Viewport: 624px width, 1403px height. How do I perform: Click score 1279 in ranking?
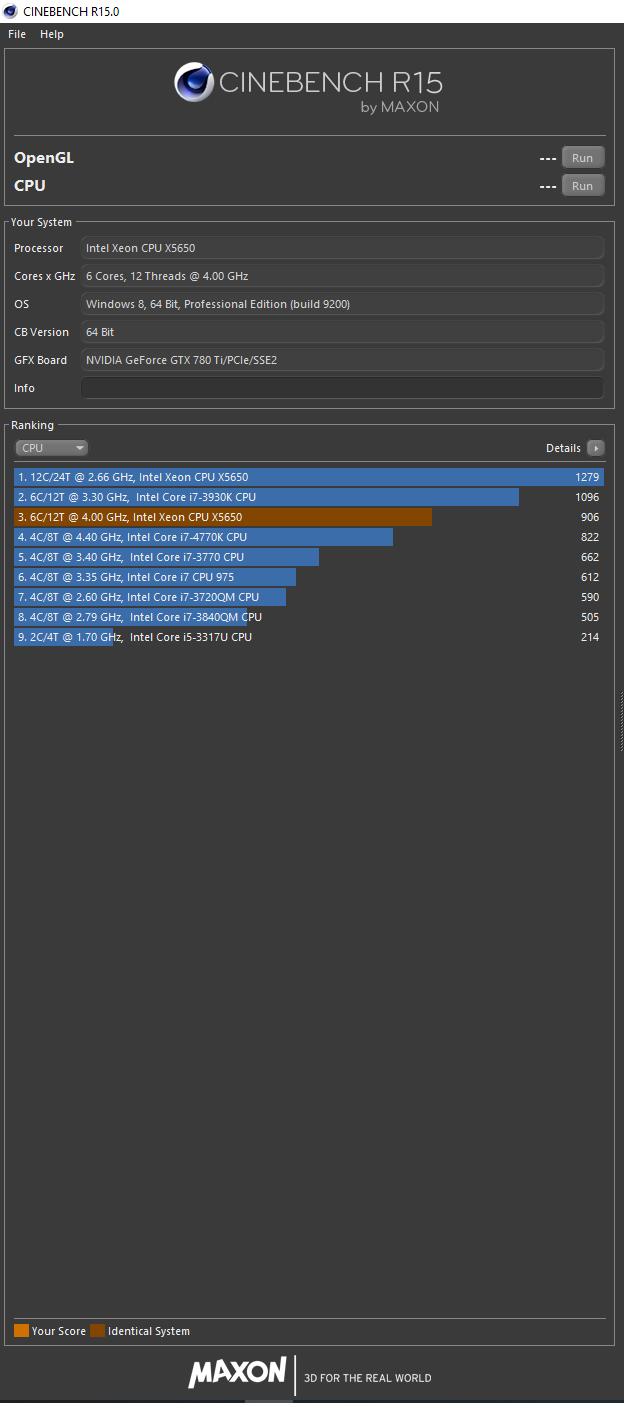pos(587,477)
